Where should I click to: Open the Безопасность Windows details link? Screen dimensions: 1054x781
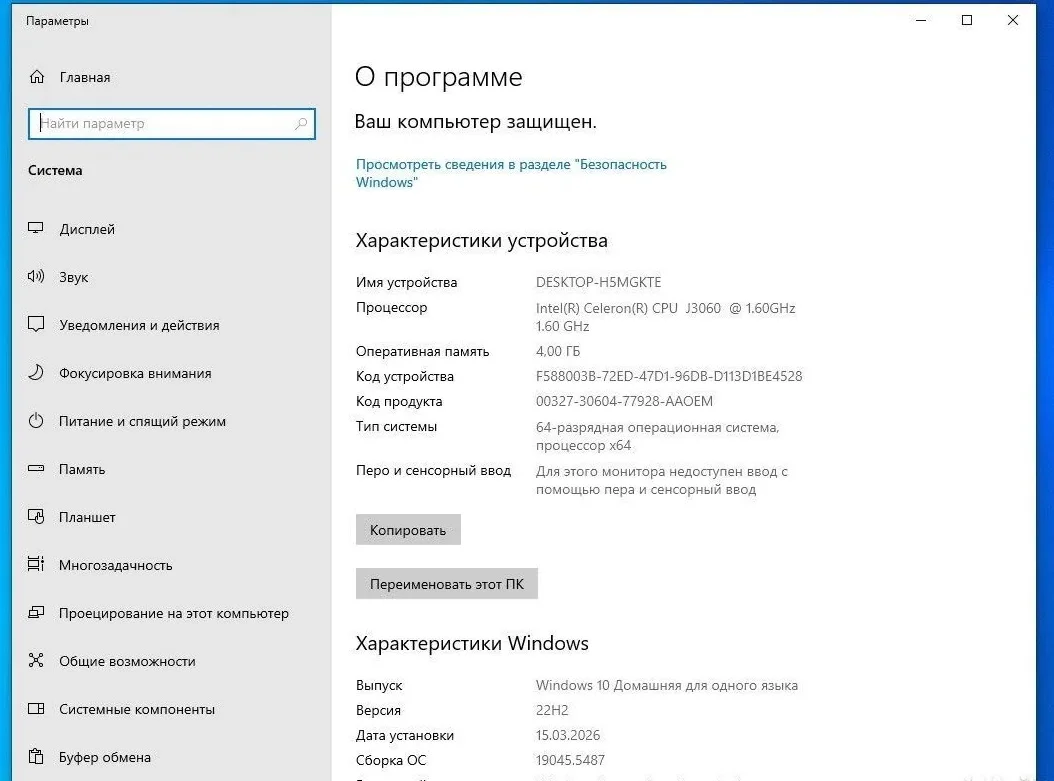[511, 173]
